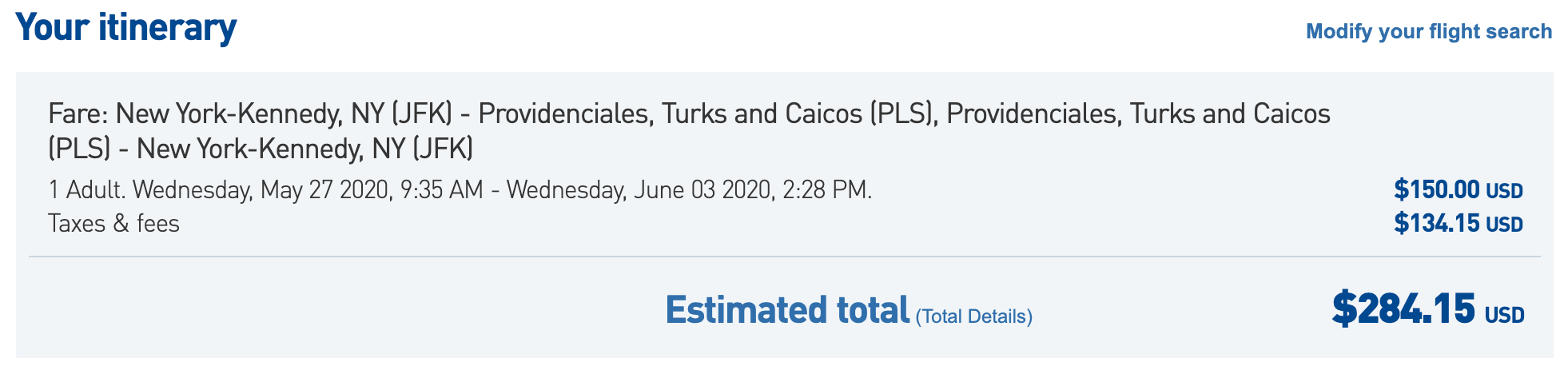Click the $150.00 fare price
The width and height of the screenshot is (1568, 374).
click(1436, 190)
